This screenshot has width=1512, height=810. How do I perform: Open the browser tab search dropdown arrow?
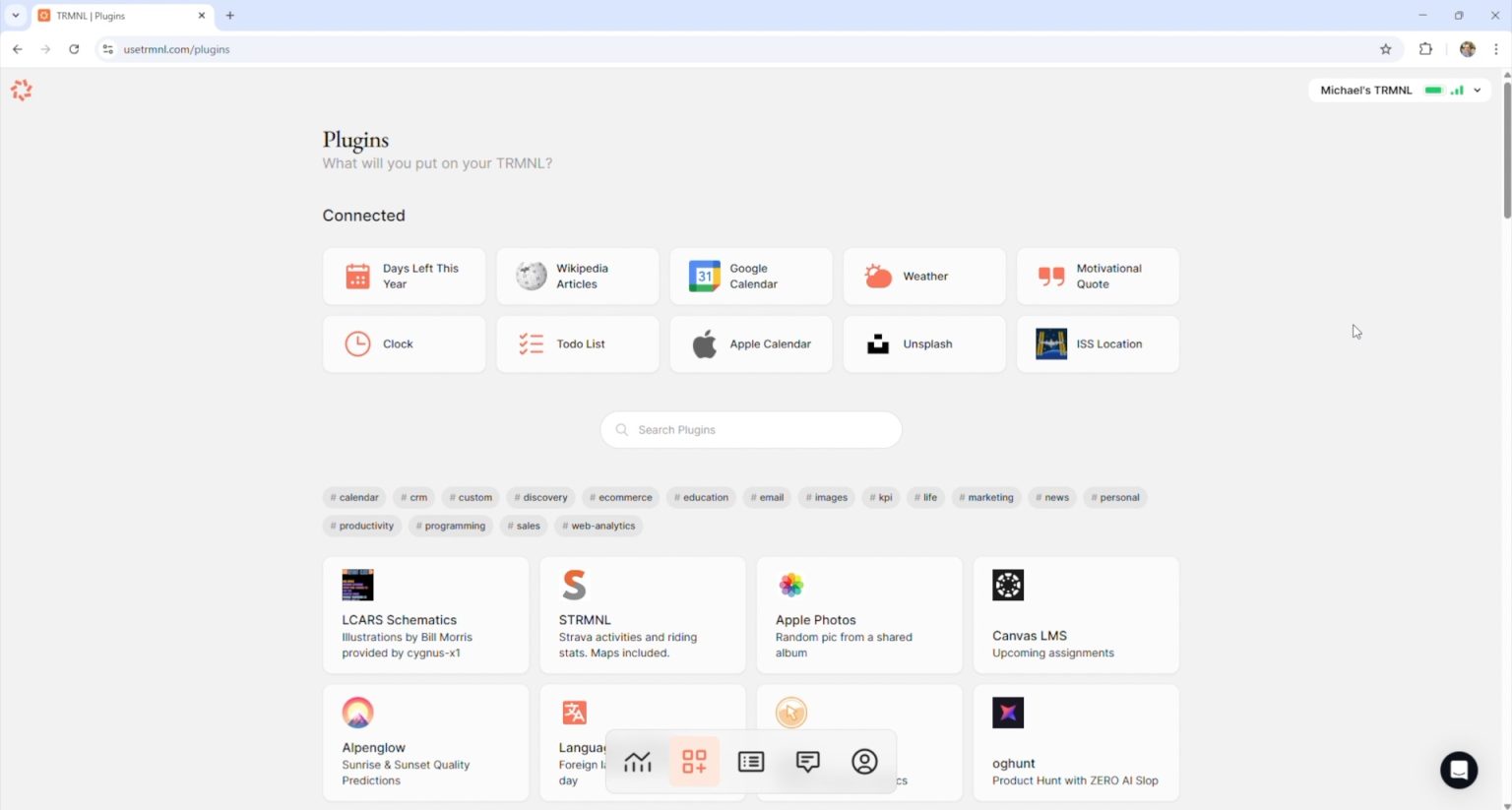click(x=16, y=16)
